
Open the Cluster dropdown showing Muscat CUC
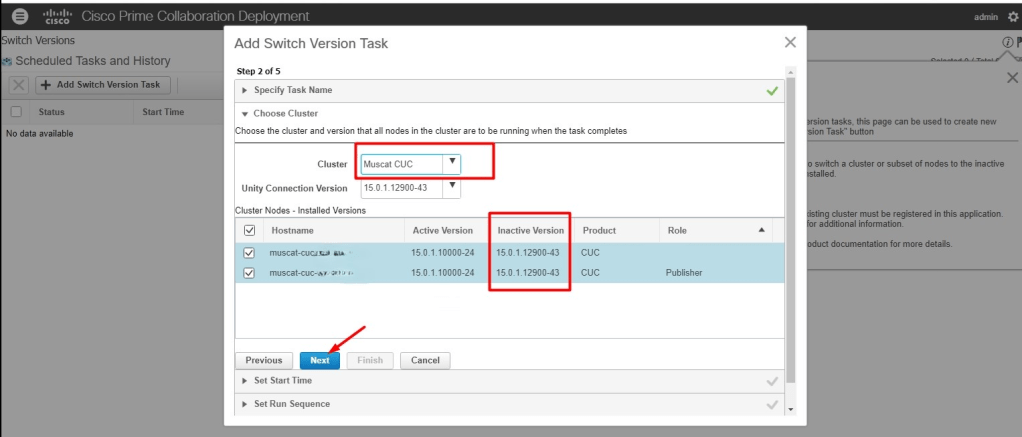(452, 162)
